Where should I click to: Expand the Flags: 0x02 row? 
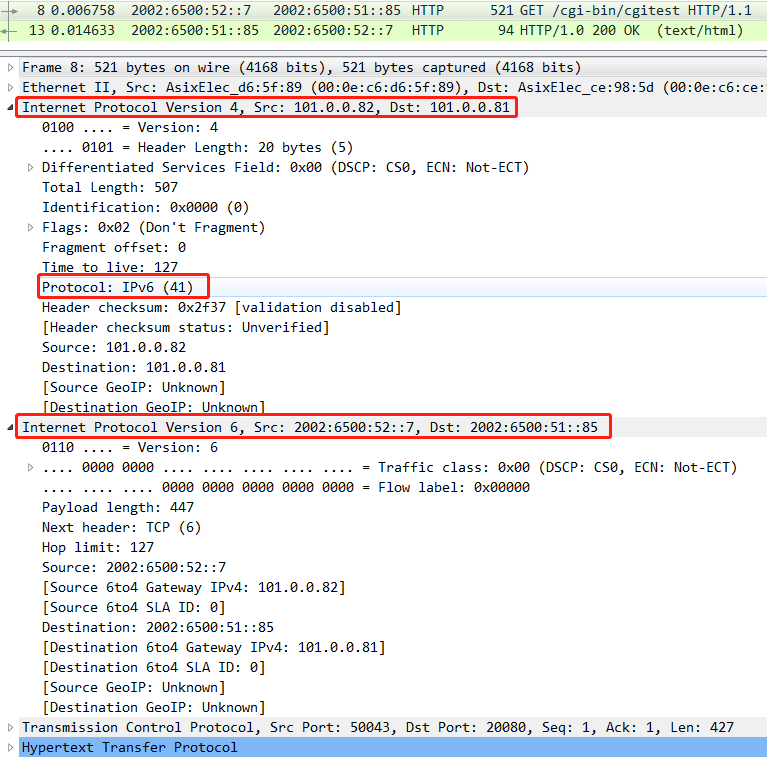(x=31, y=228)
